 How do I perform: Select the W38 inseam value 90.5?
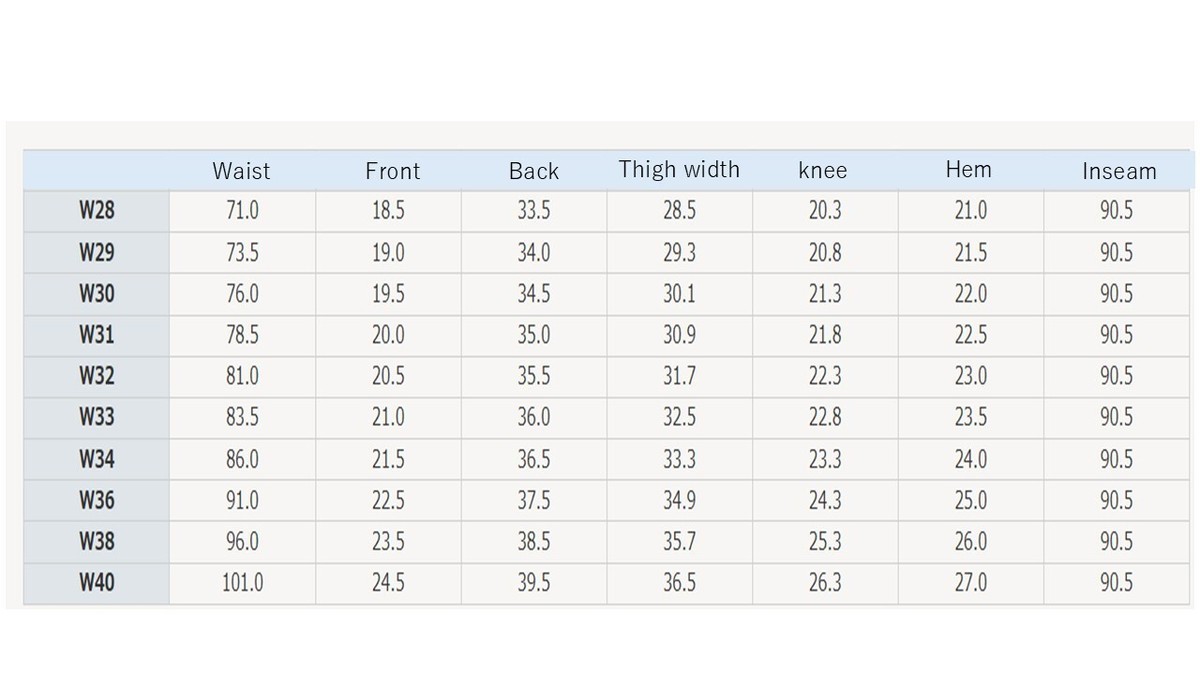tap(1116, 541)
